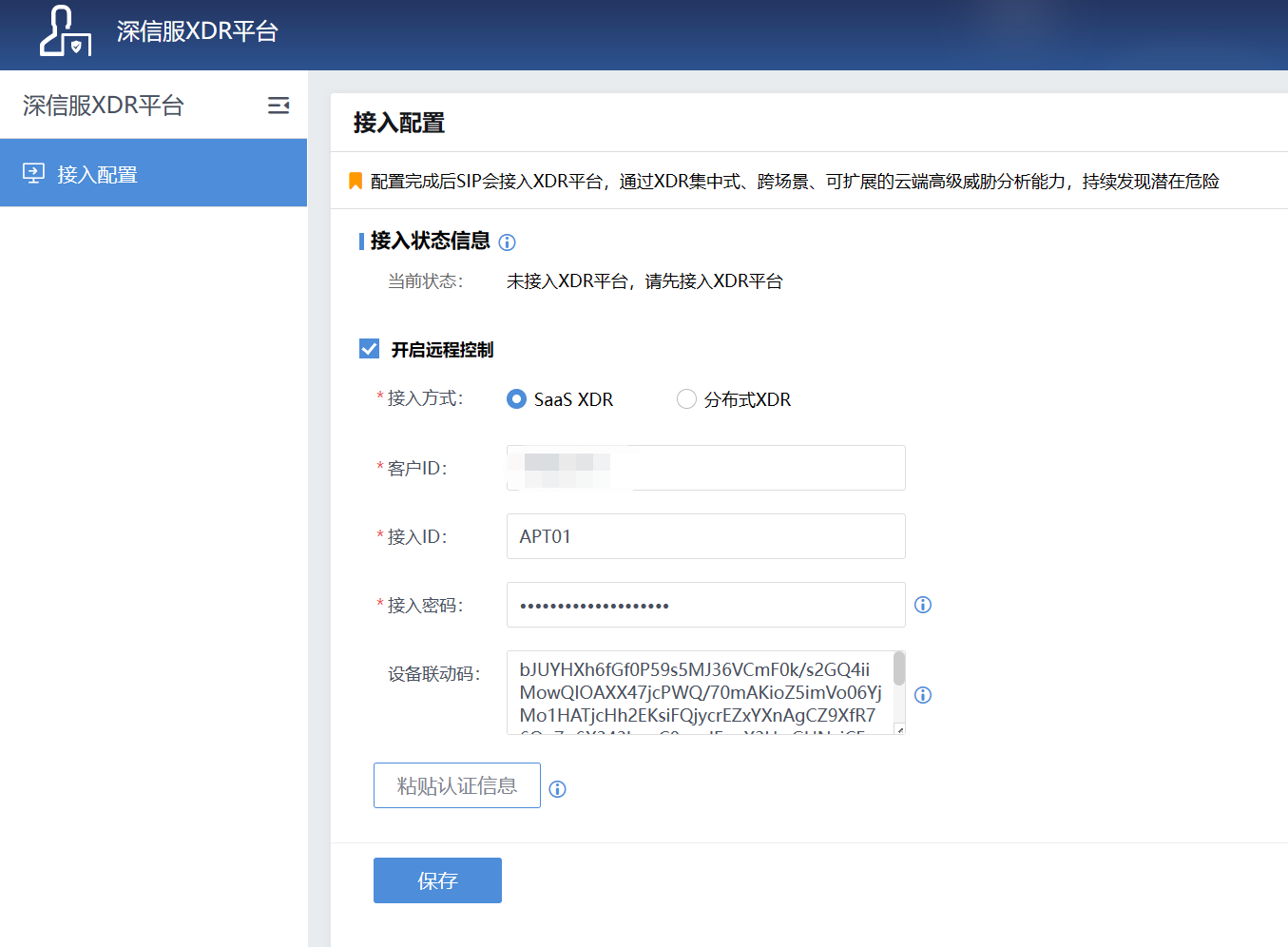Click the info icon beside 设备联动码
1288x947 pixels.
[922, 695]
